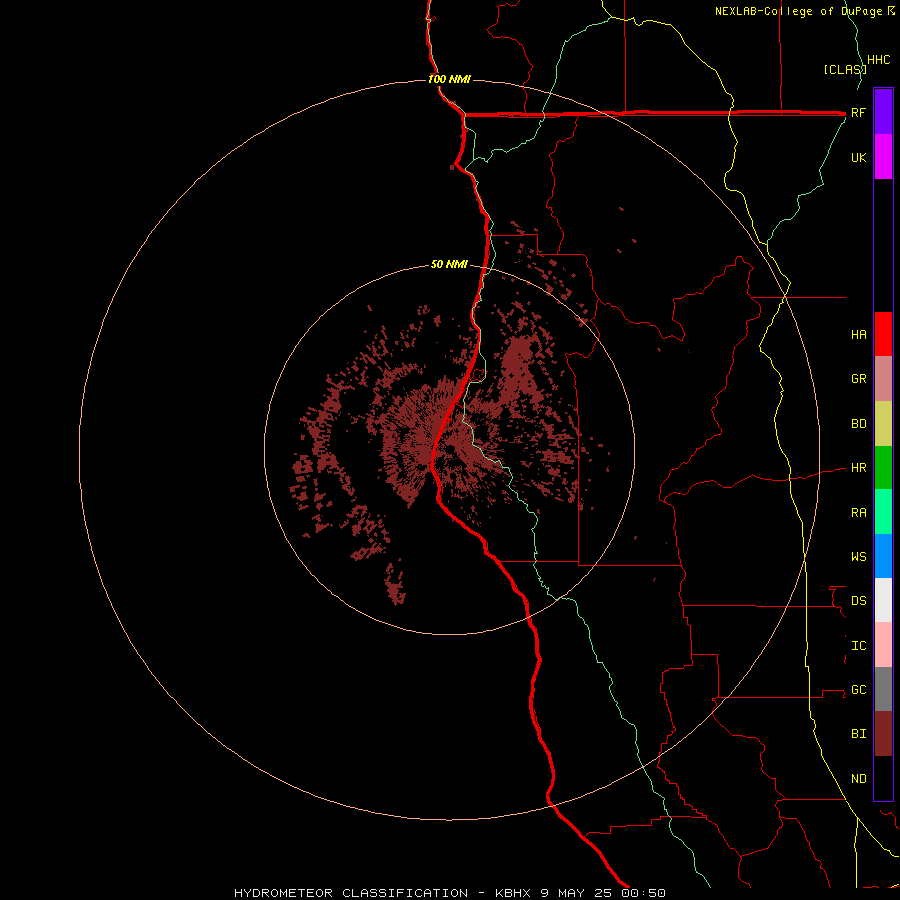900x900 pixels.
Task: Click the ND black legend swatch
Action: 883,778
